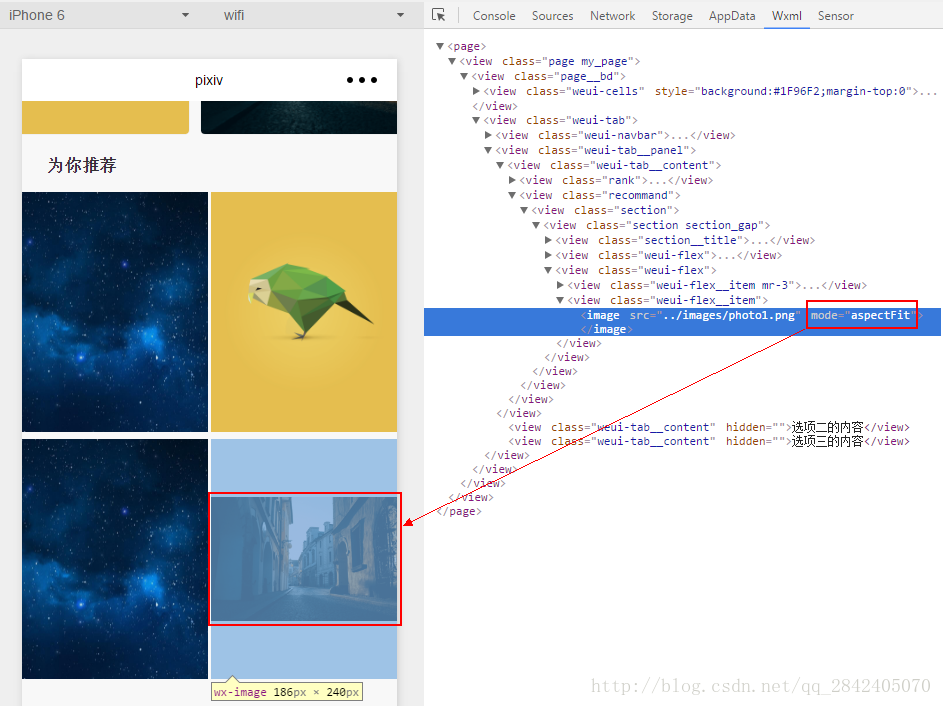Screen dimensions: 943x706
Task: Select the highlighted image photo1.png node
Action: pyautogui.click(x=700, y=315)
